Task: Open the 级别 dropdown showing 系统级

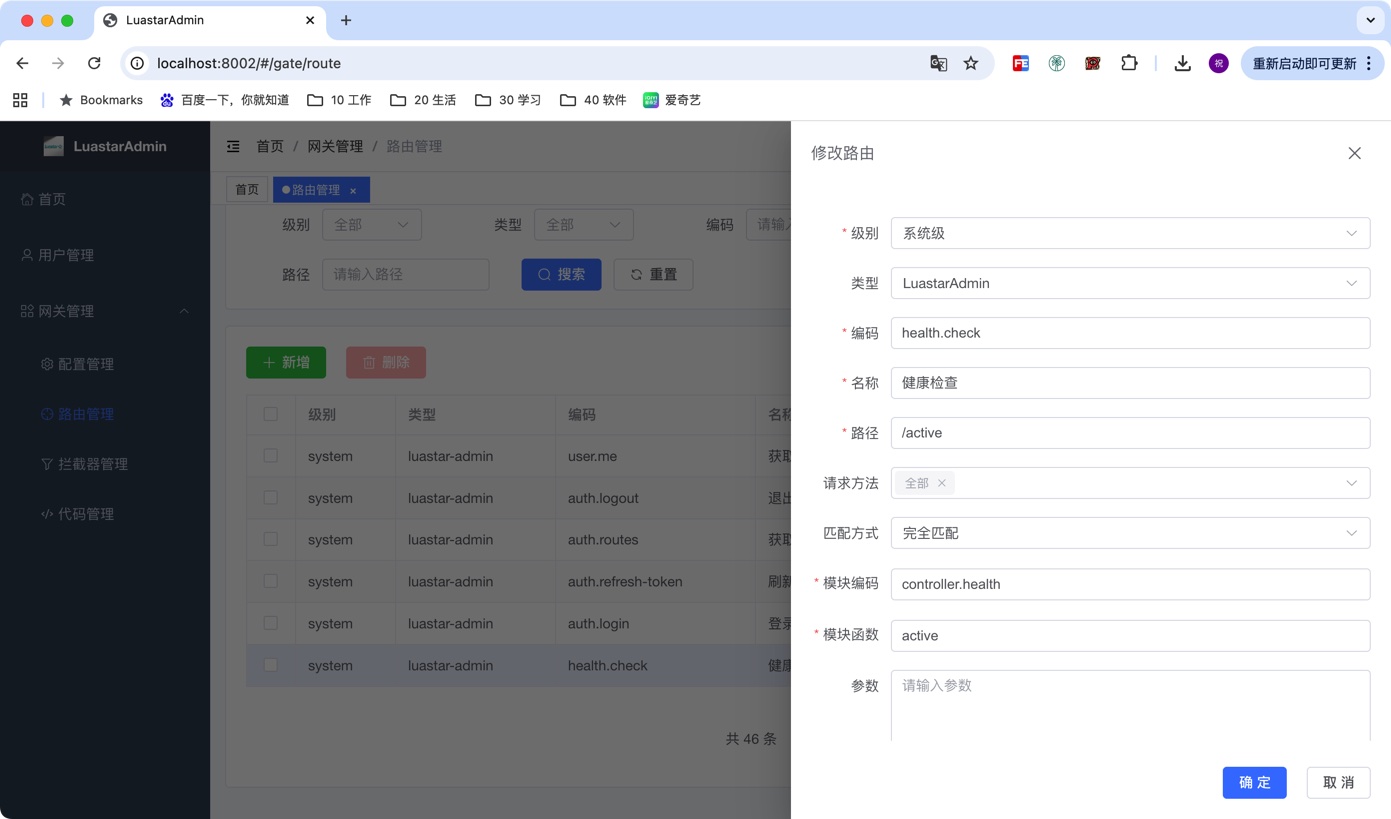Action: [x=1130, y=233]
